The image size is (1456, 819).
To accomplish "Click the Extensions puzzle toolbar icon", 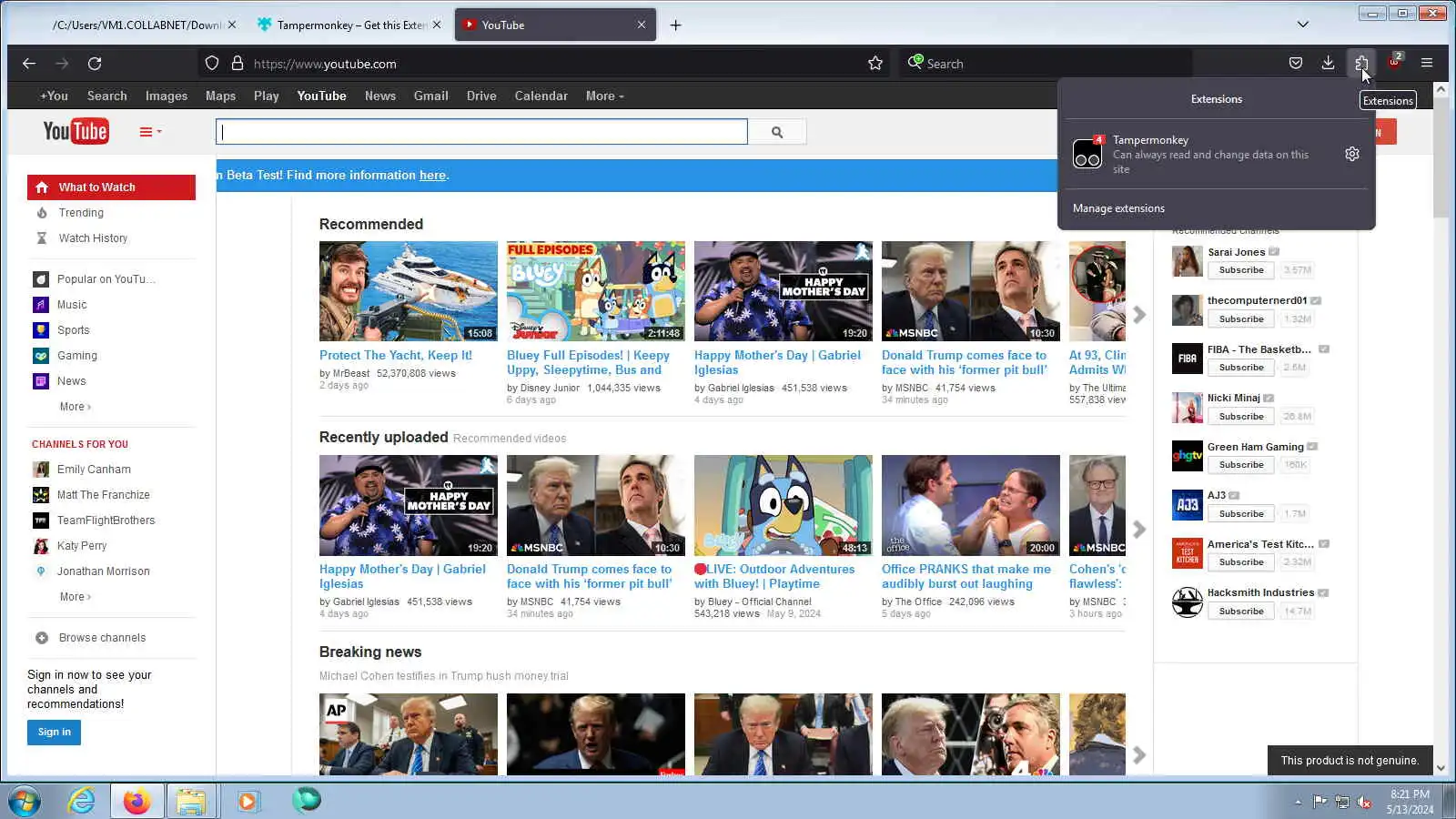I will point(1361,64).
